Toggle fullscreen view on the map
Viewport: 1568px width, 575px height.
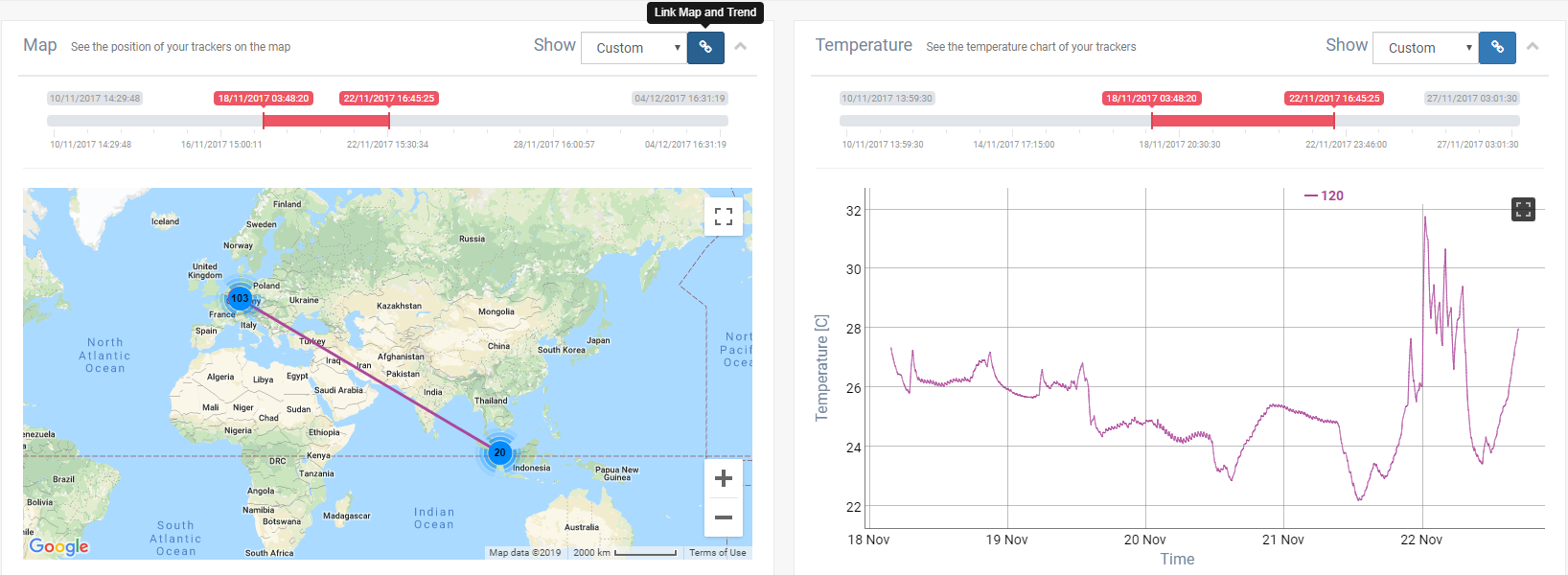724,217
